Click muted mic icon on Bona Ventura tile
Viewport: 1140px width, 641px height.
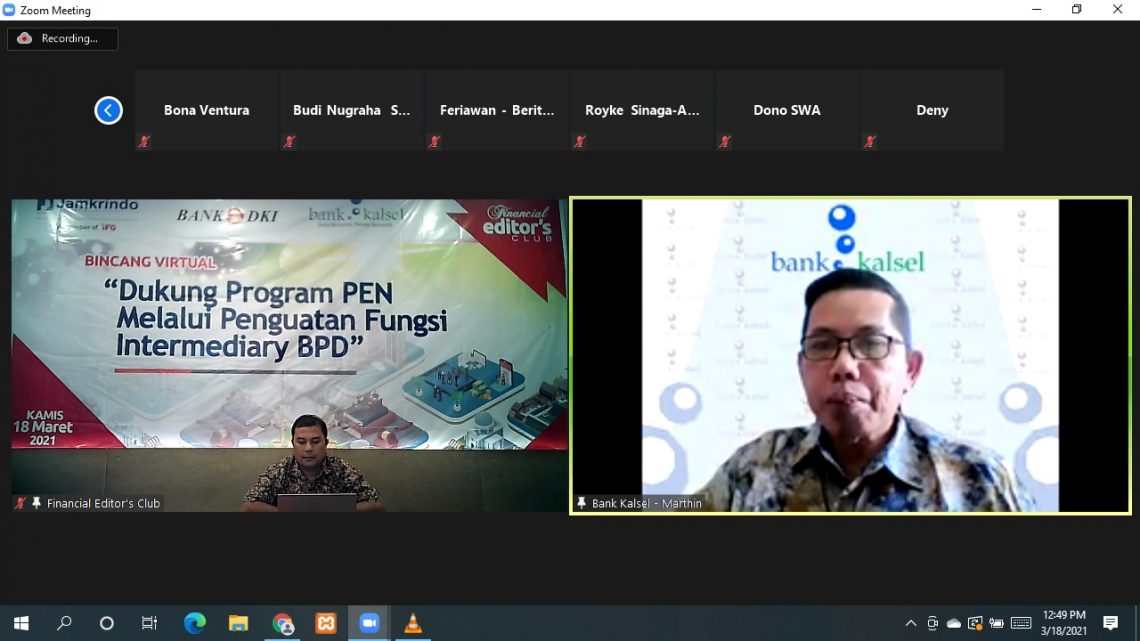[x=144, y=142]
